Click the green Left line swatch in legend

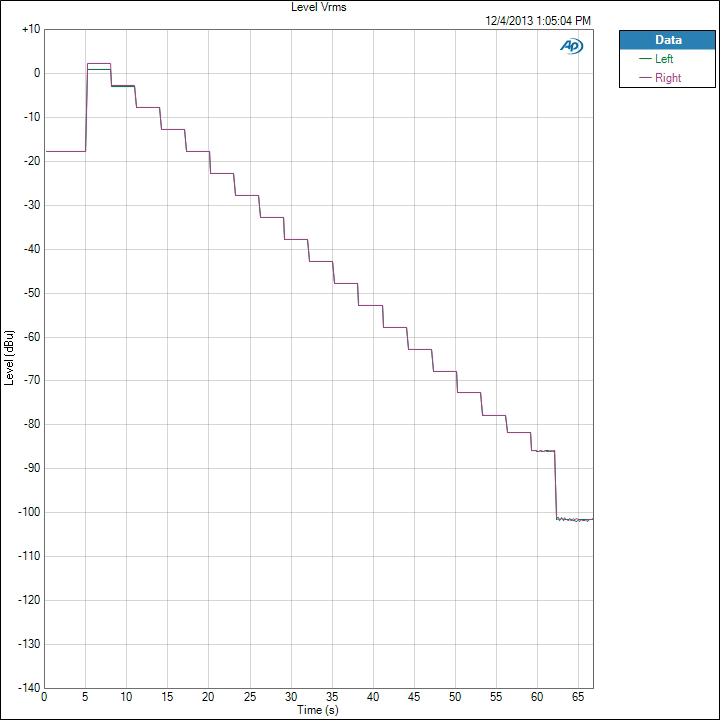[645, 59]
